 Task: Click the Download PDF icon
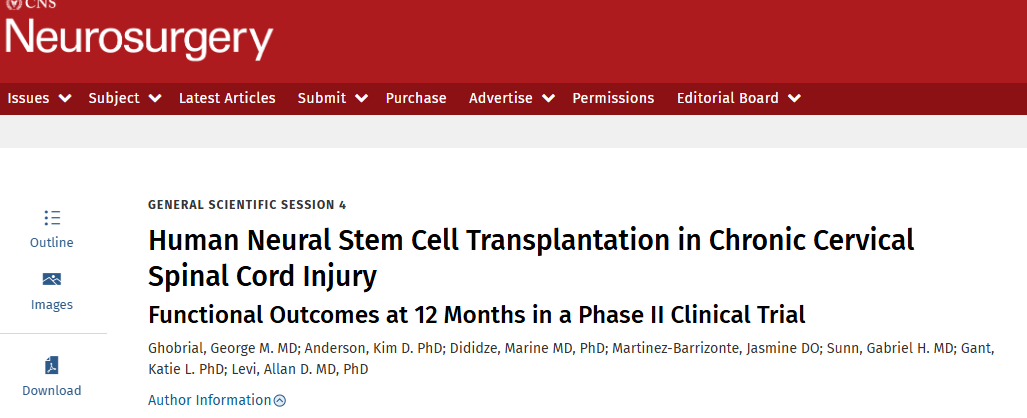[x=52, y=365]
